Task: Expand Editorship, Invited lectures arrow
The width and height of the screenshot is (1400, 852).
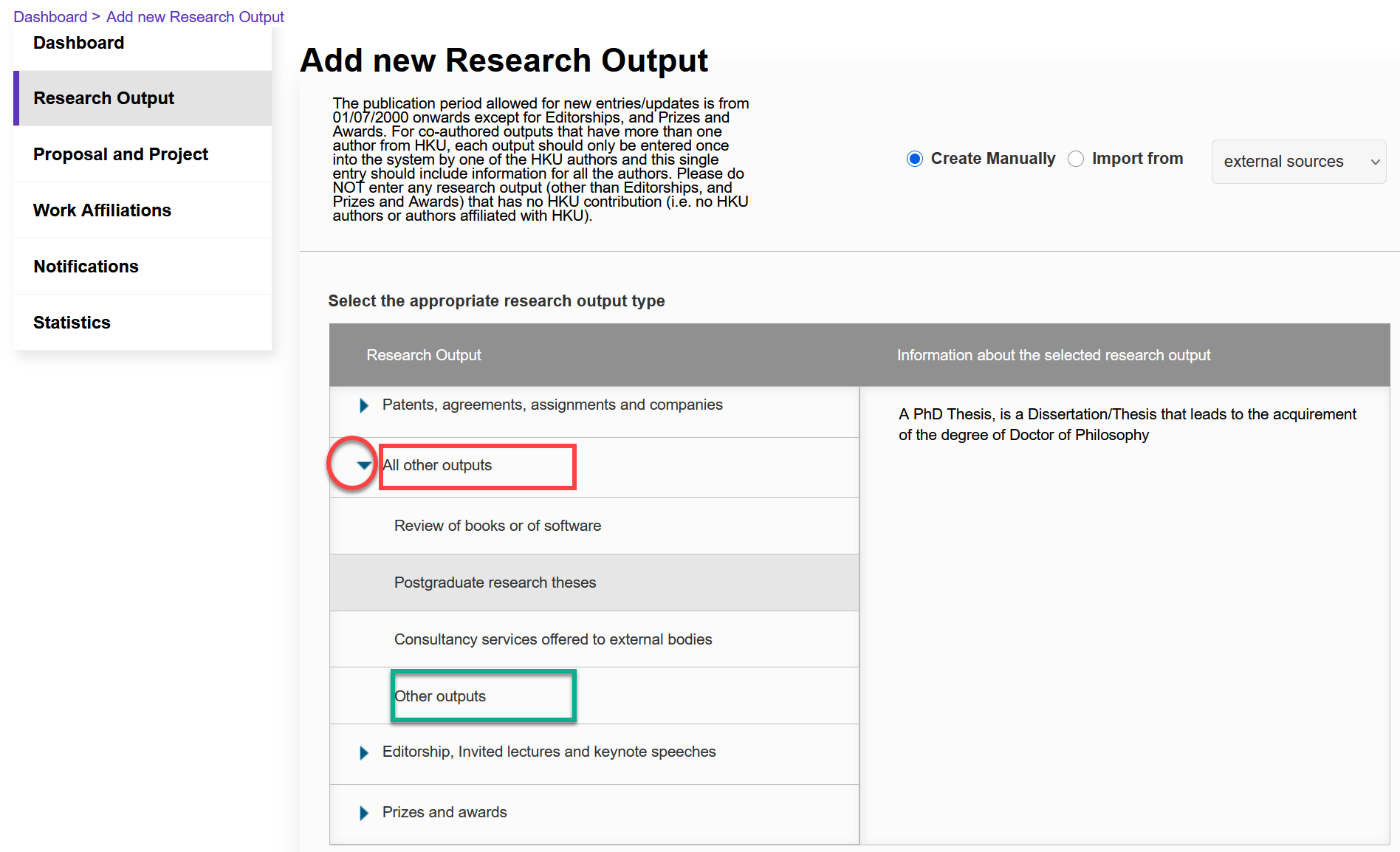Action: (x=363, y=752)
